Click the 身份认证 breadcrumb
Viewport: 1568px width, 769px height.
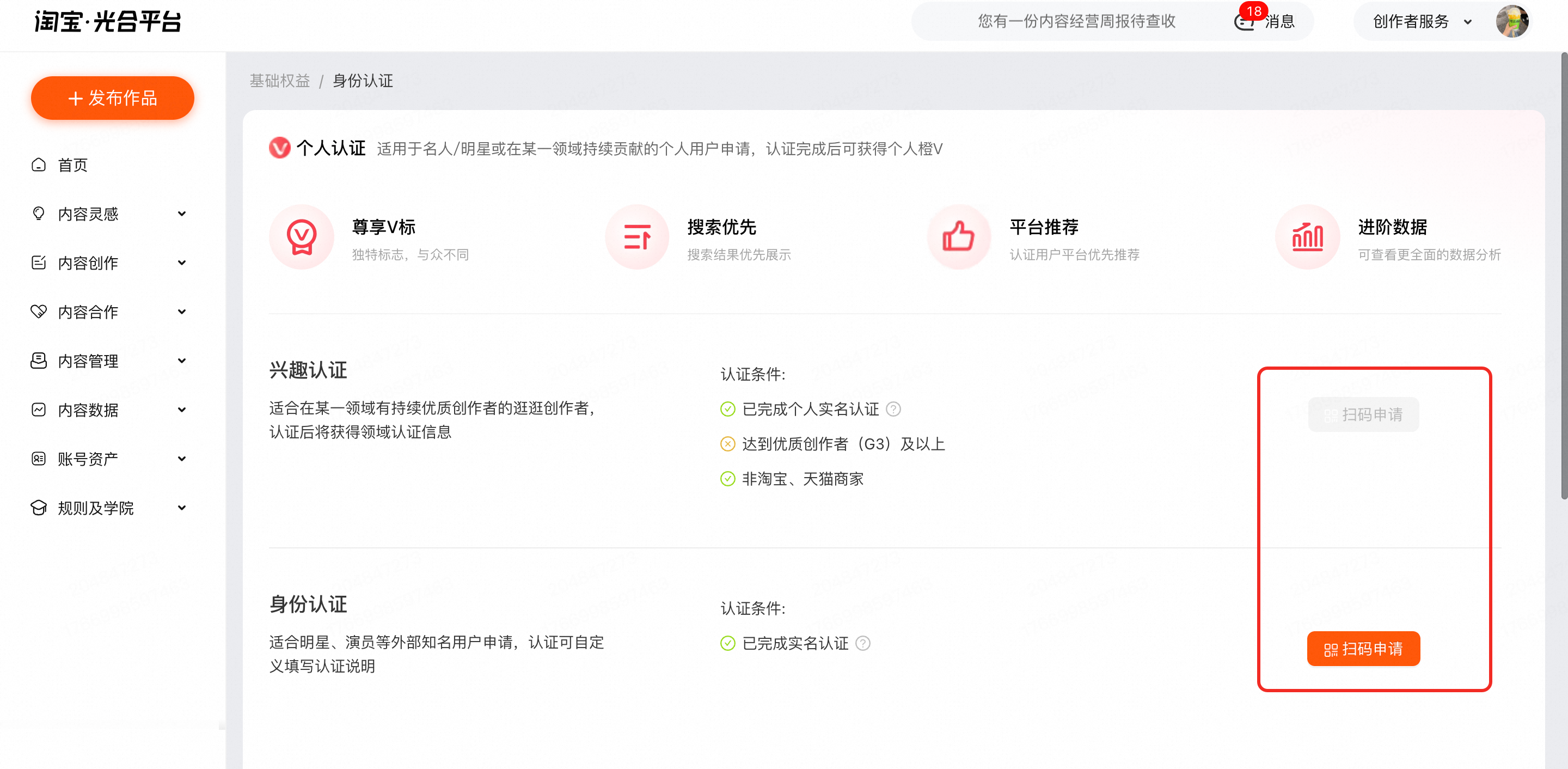(x=363, y=81)
